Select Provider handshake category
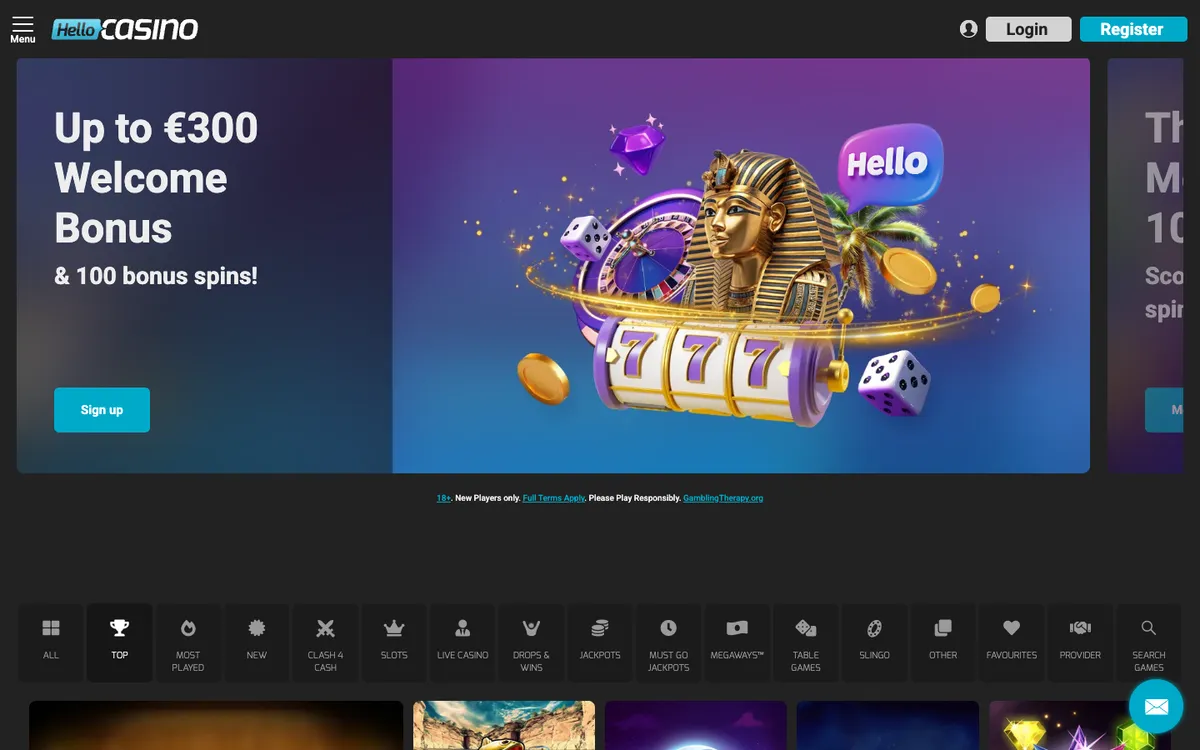The image size is (1200, 750). point(1080,642)
